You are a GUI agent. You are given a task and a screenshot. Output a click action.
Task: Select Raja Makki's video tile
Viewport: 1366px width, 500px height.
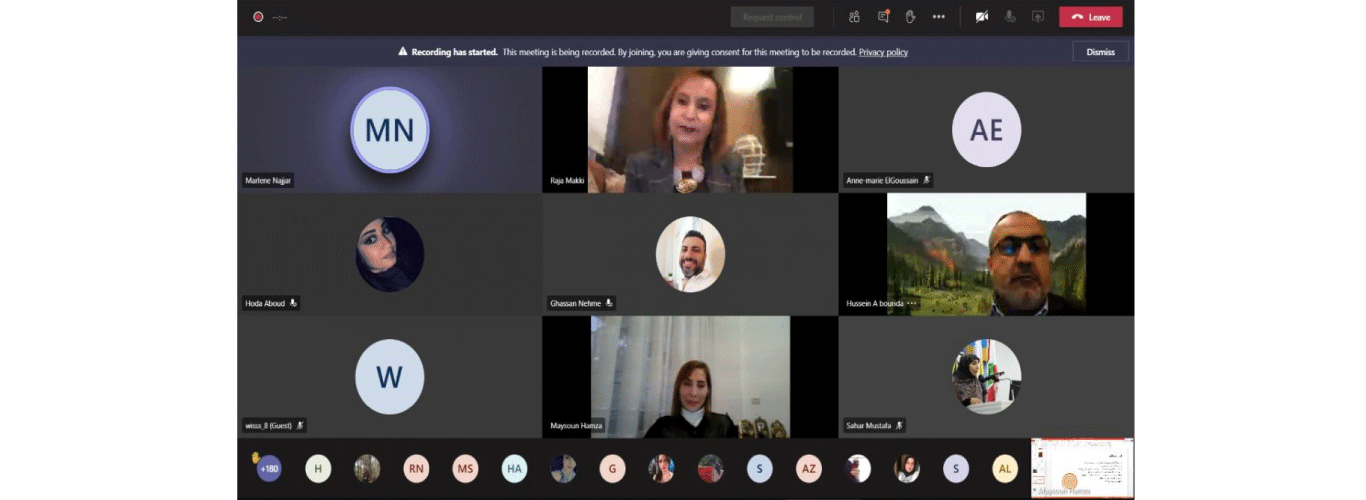coord(690,130)
